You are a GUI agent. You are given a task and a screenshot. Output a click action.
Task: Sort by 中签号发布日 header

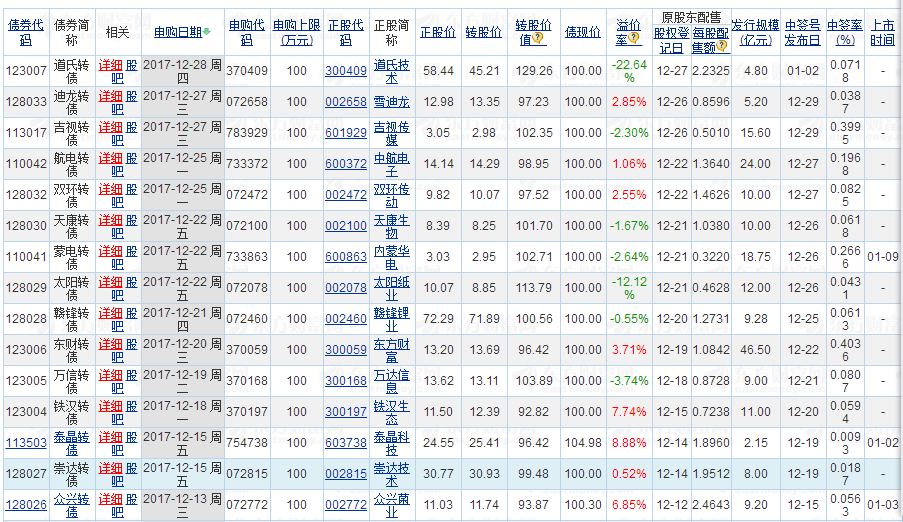pos(803,32)
